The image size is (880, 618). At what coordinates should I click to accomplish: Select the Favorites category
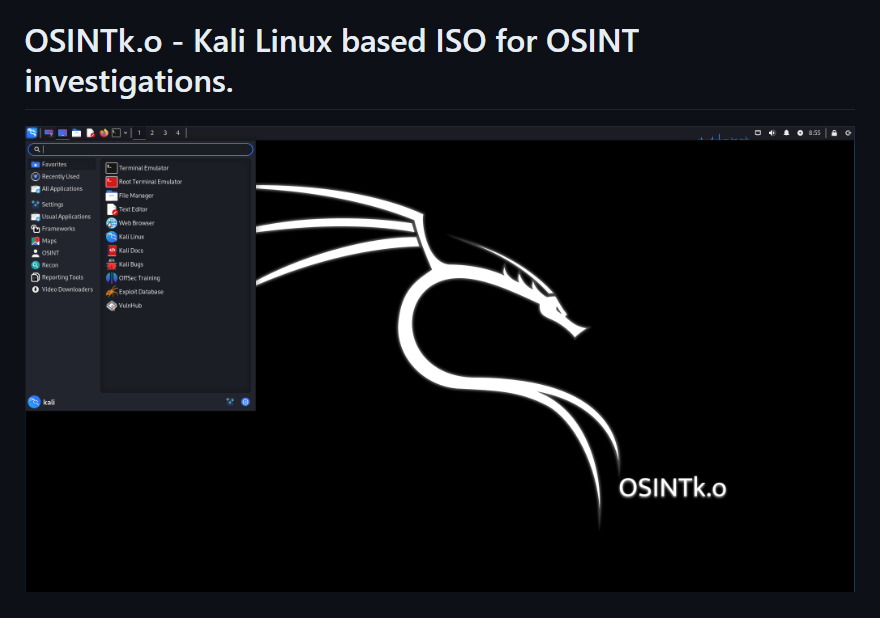[62, 164]
